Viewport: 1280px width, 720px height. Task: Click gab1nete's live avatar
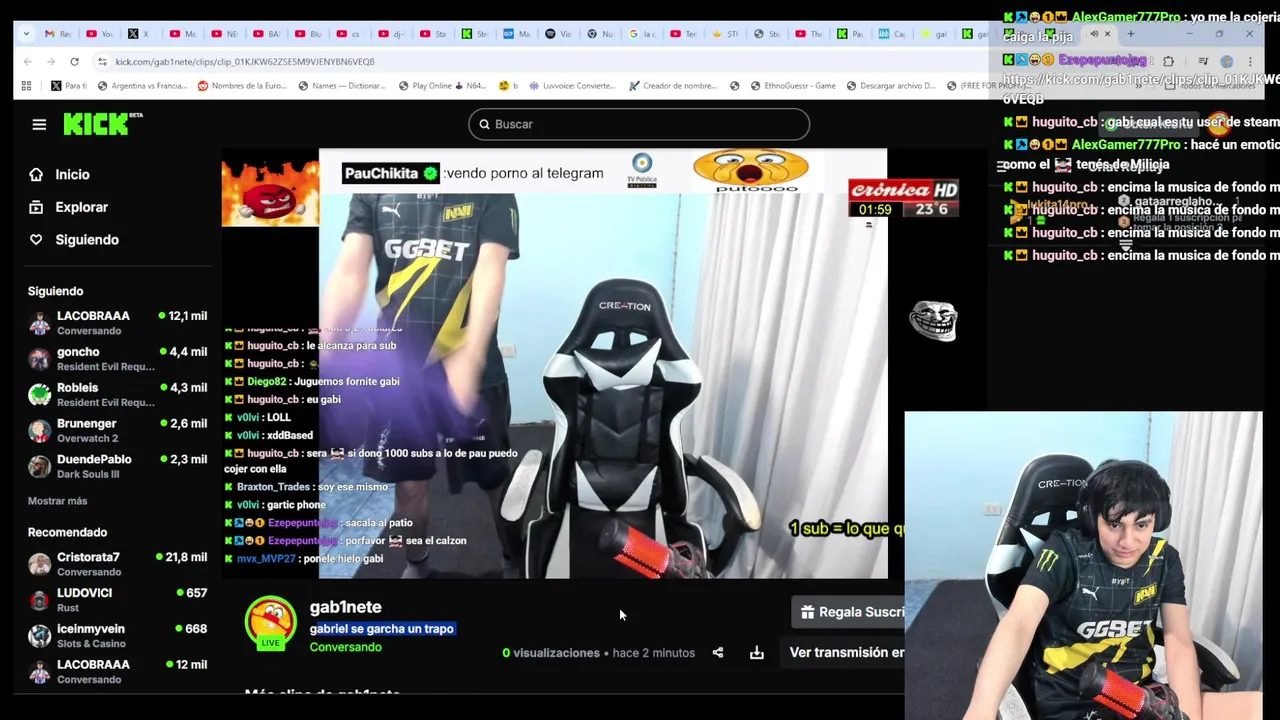pyautogui.click(x=271, y=623)
